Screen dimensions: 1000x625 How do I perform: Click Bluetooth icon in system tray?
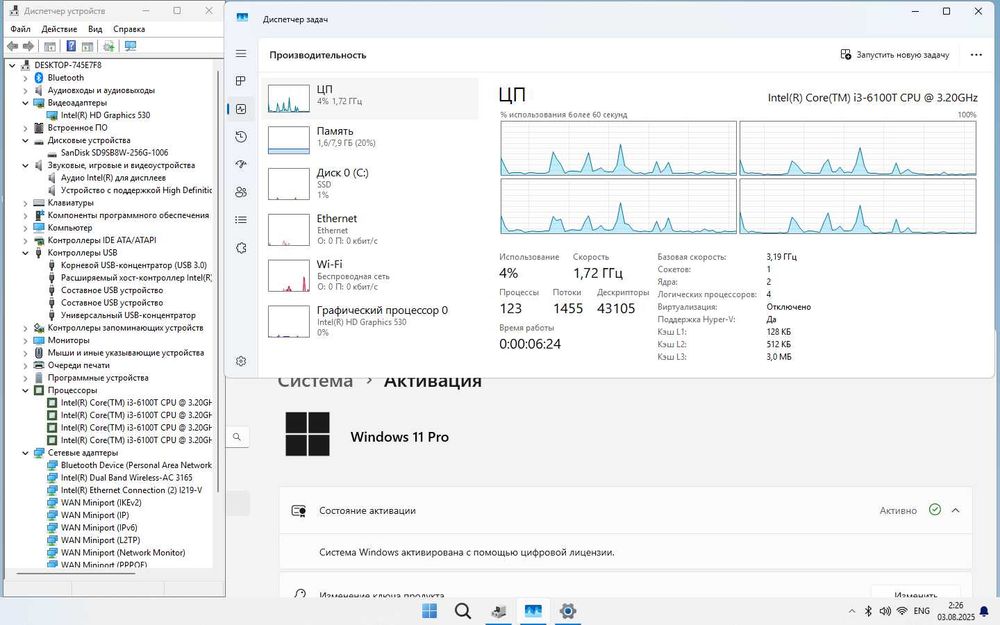tap(868, 611)
